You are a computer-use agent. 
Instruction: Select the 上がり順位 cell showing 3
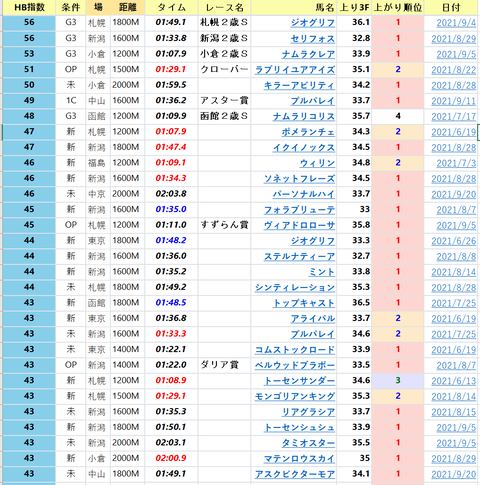click(x=398, y=380)
